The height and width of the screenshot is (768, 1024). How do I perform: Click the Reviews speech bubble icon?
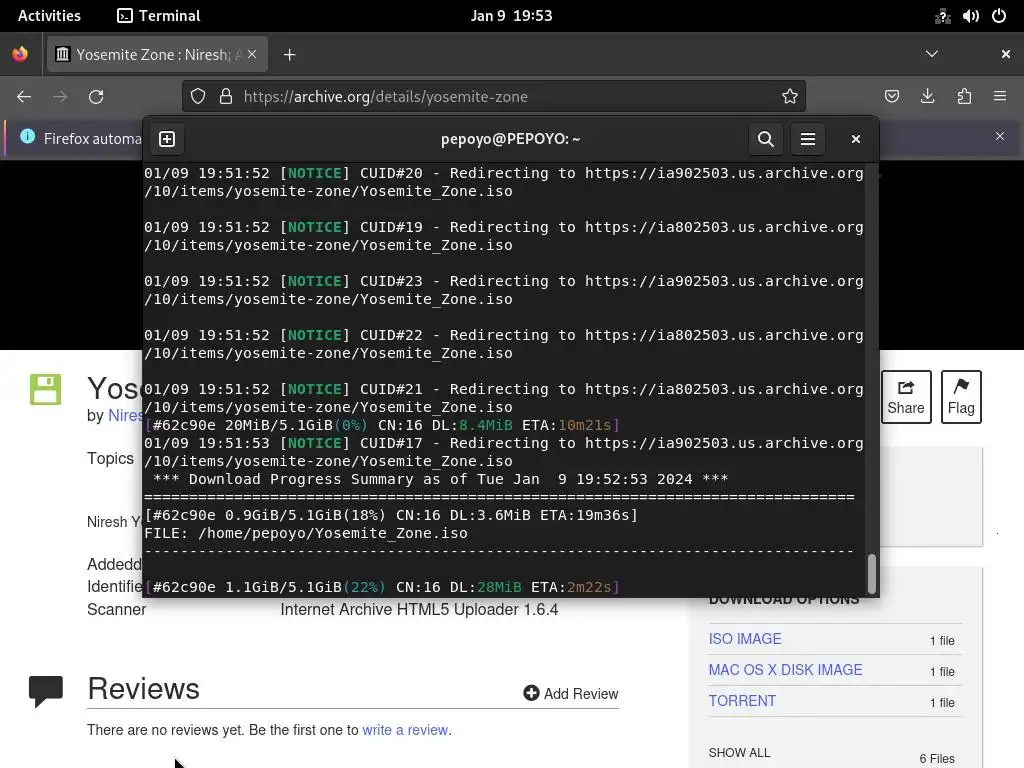pos(46,692)
